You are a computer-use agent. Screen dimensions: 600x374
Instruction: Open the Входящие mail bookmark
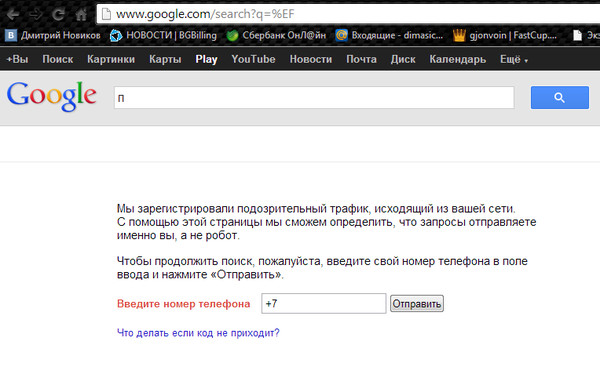tap(389, 35)
